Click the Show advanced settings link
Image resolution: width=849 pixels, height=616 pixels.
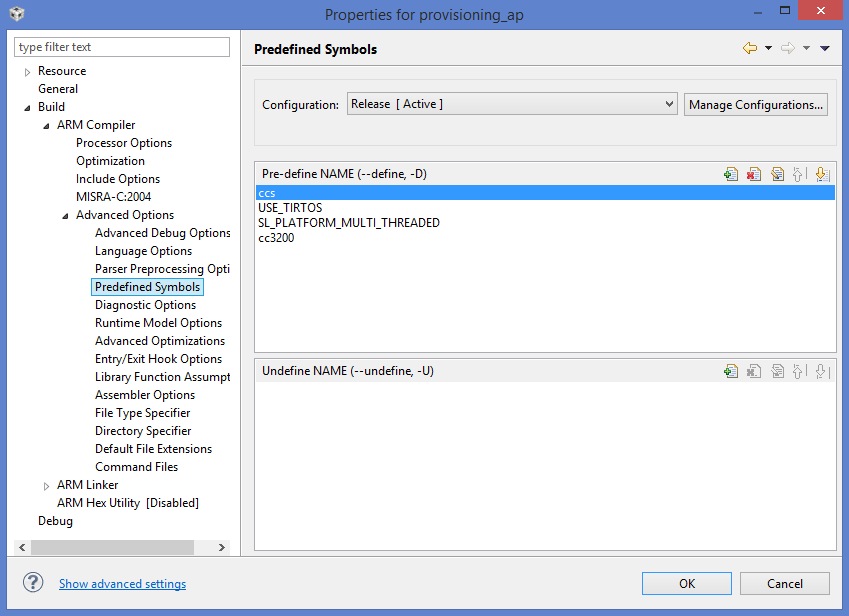coord(122,584)
